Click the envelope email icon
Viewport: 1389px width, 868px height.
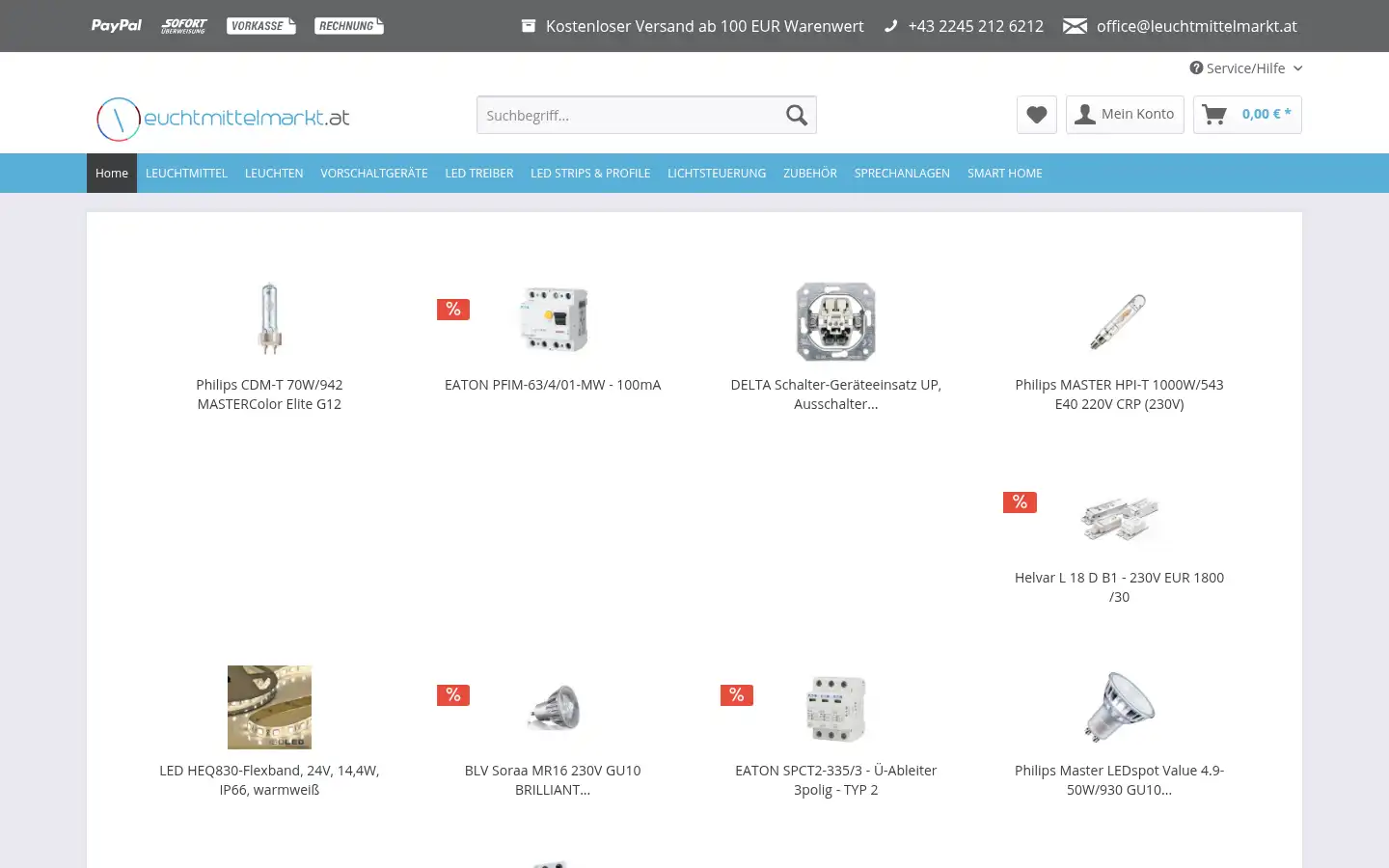(1075, 26)
